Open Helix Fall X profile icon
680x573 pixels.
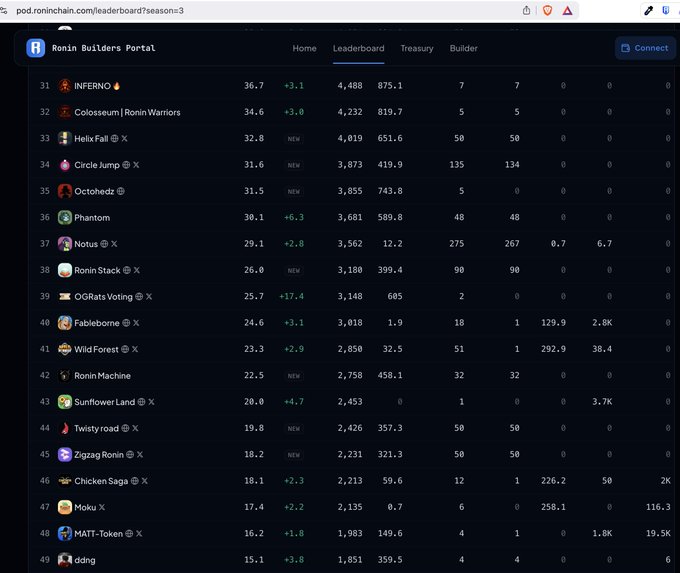coord(124,138)
